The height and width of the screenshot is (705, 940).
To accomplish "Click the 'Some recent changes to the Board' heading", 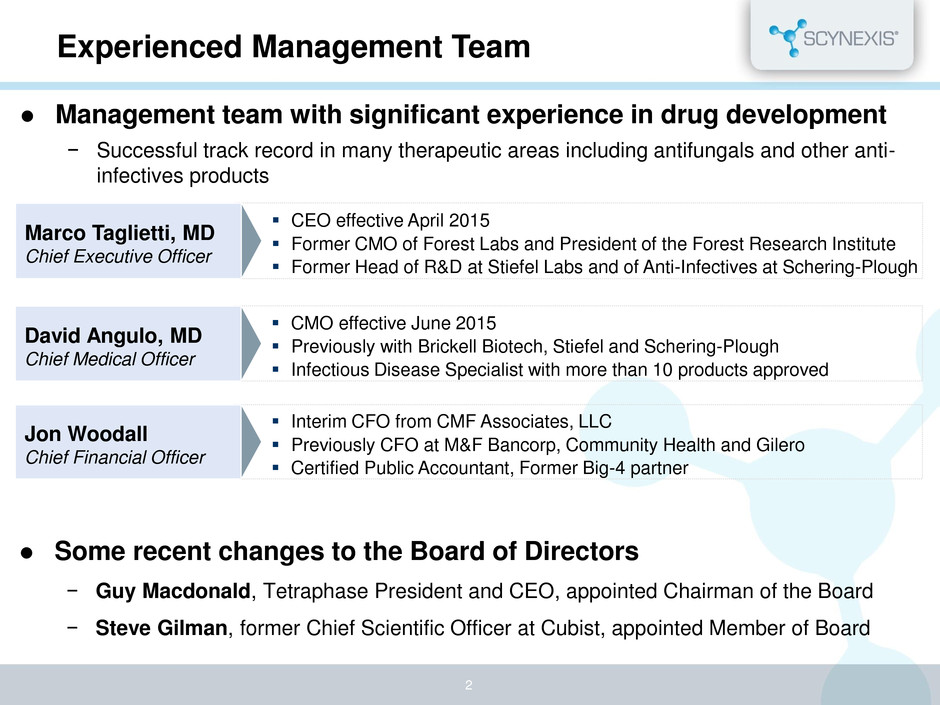I will coord(346,551).
